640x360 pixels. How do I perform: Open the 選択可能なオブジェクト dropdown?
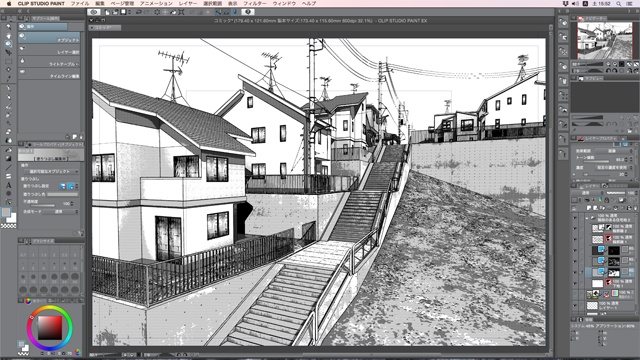(51, 171)
